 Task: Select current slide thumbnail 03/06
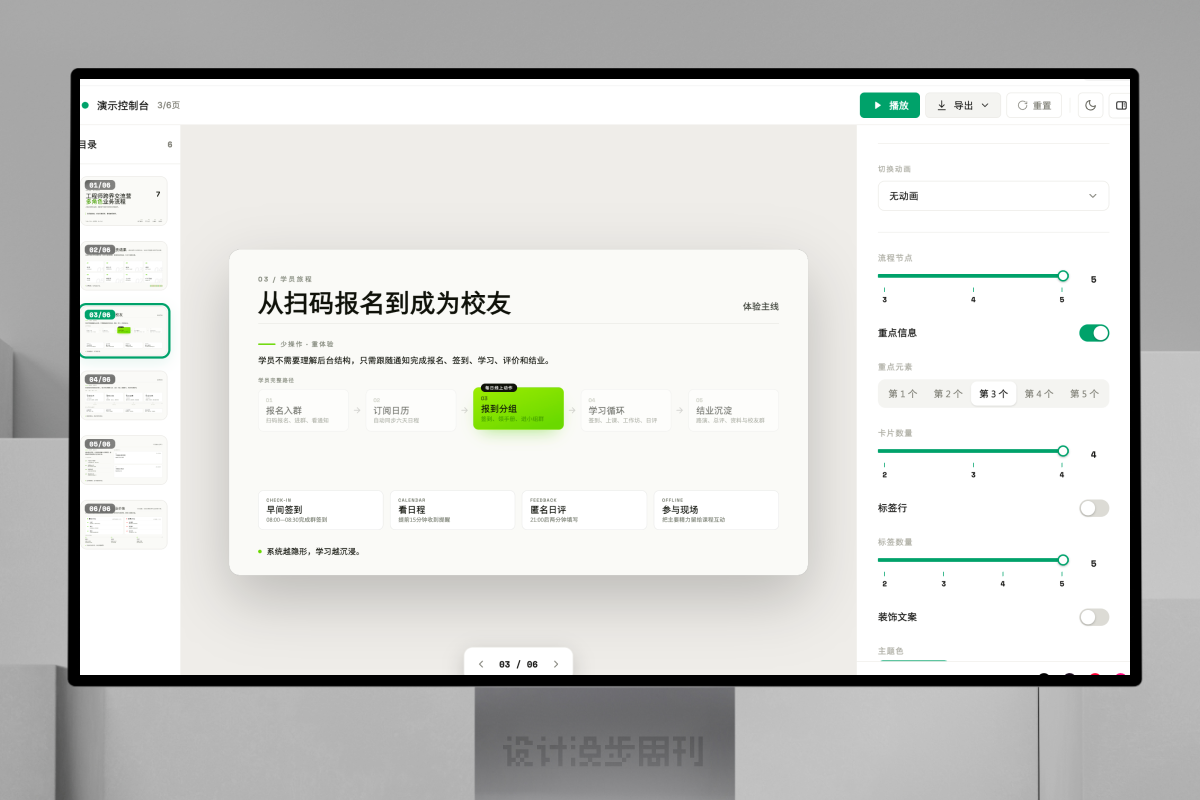(x=125, y=331)
